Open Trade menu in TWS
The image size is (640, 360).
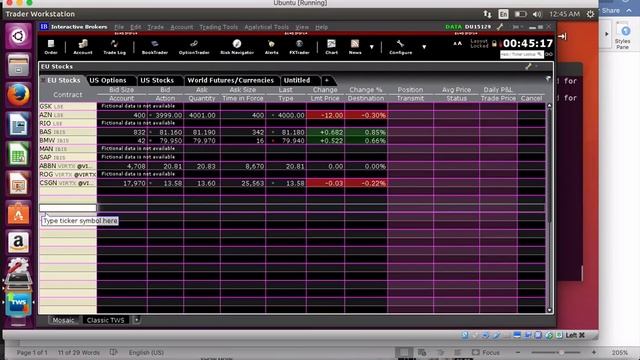(x=155, y=27)
